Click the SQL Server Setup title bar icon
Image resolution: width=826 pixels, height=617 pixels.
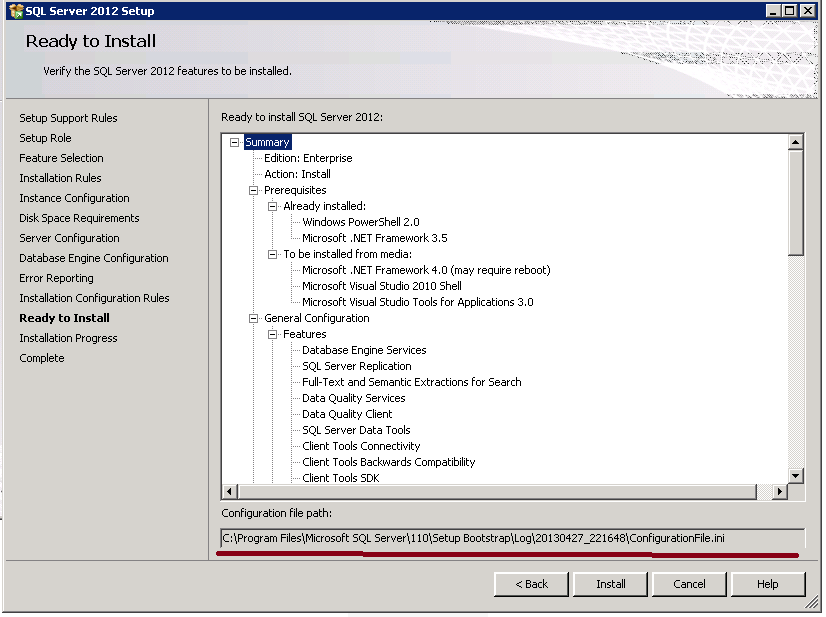coord(16,11)
